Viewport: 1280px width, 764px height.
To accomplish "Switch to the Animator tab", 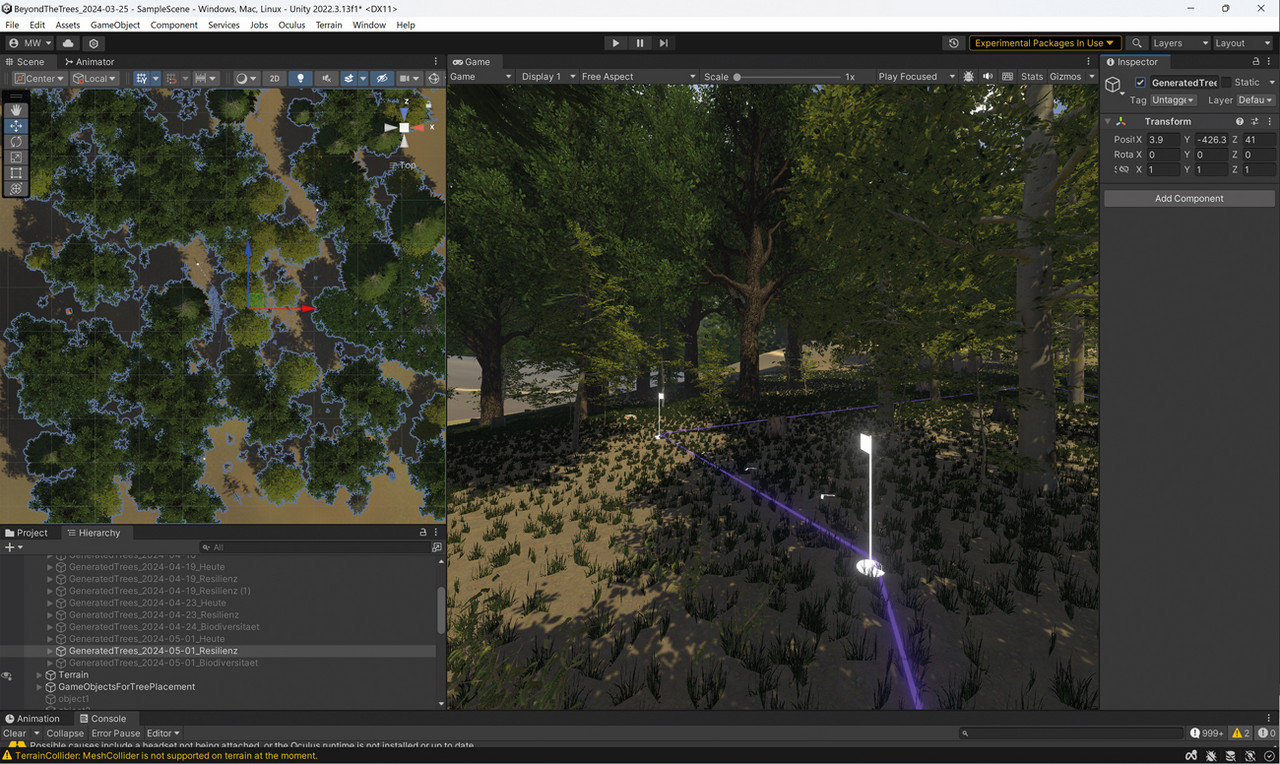I will click(88, 62).
